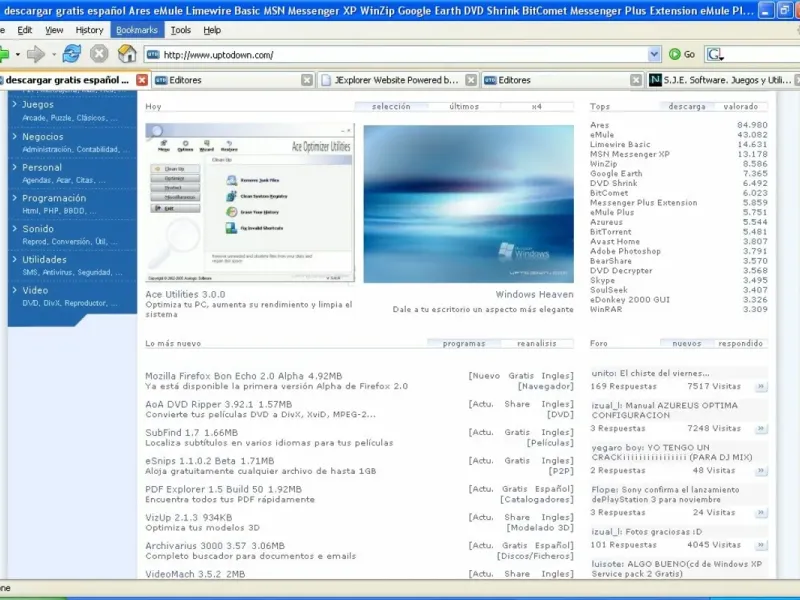Select the 'últimos' tab in Hoy section
The width and height of the screenshot is (800, 600).
(x=463, y=106)
